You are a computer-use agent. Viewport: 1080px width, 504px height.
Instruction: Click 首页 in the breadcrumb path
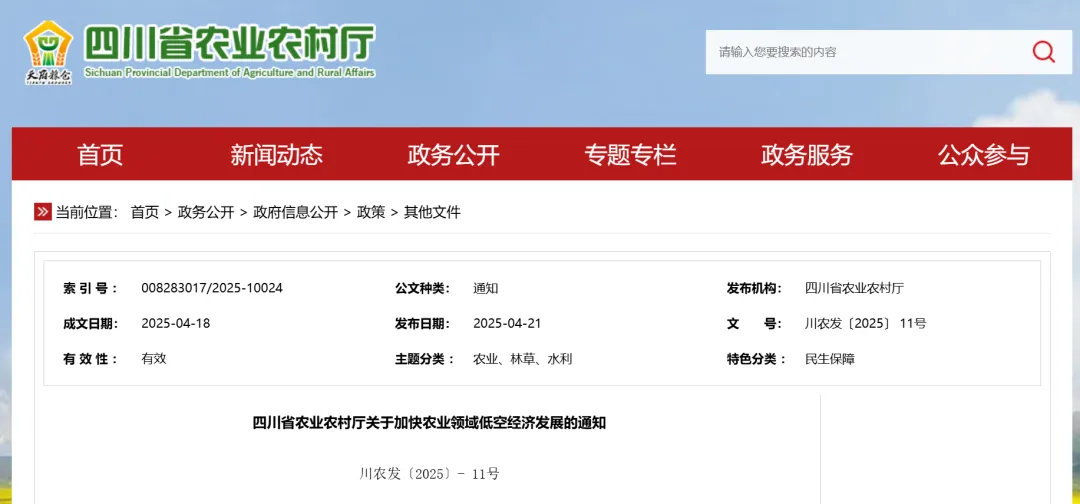(145, 212)
